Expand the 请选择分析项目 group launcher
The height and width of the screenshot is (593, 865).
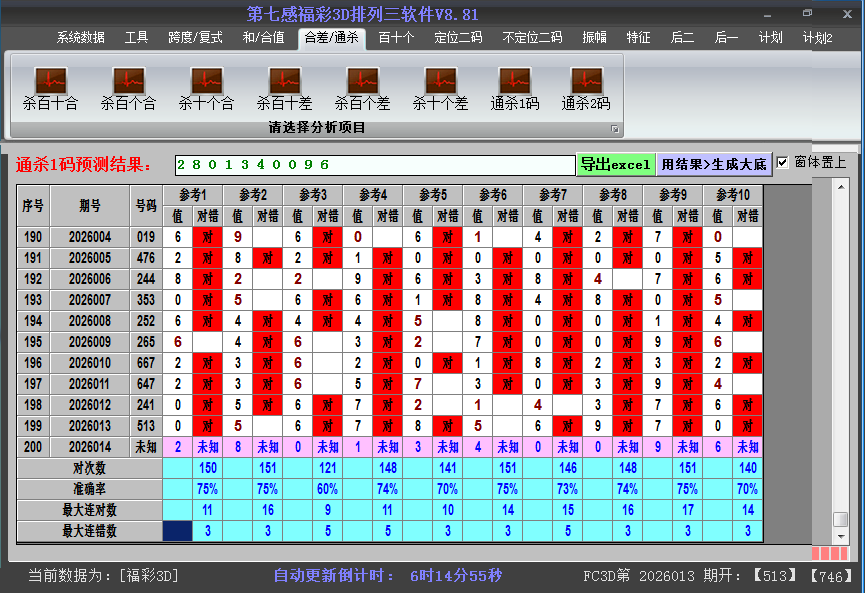click(615, 129)
